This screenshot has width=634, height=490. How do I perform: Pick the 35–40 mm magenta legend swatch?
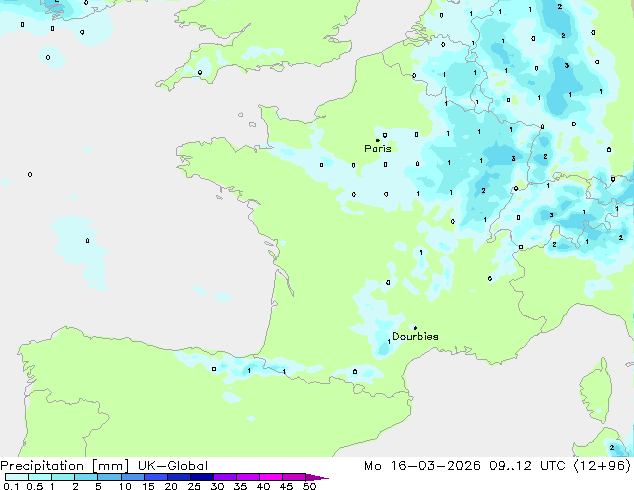pos(247,477)
